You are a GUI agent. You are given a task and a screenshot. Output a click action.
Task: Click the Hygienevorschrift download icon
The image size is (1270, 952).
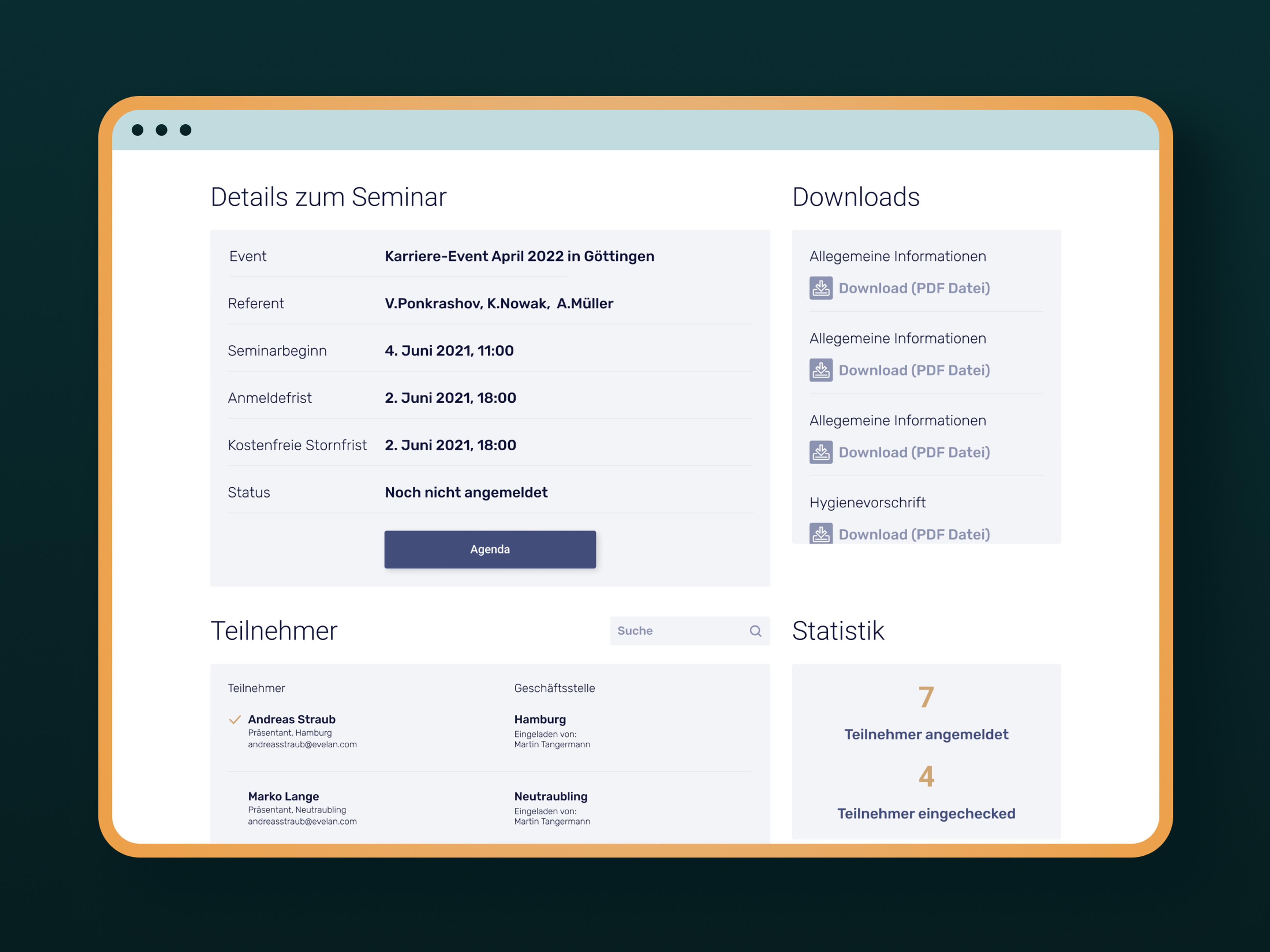click(821, 533)
